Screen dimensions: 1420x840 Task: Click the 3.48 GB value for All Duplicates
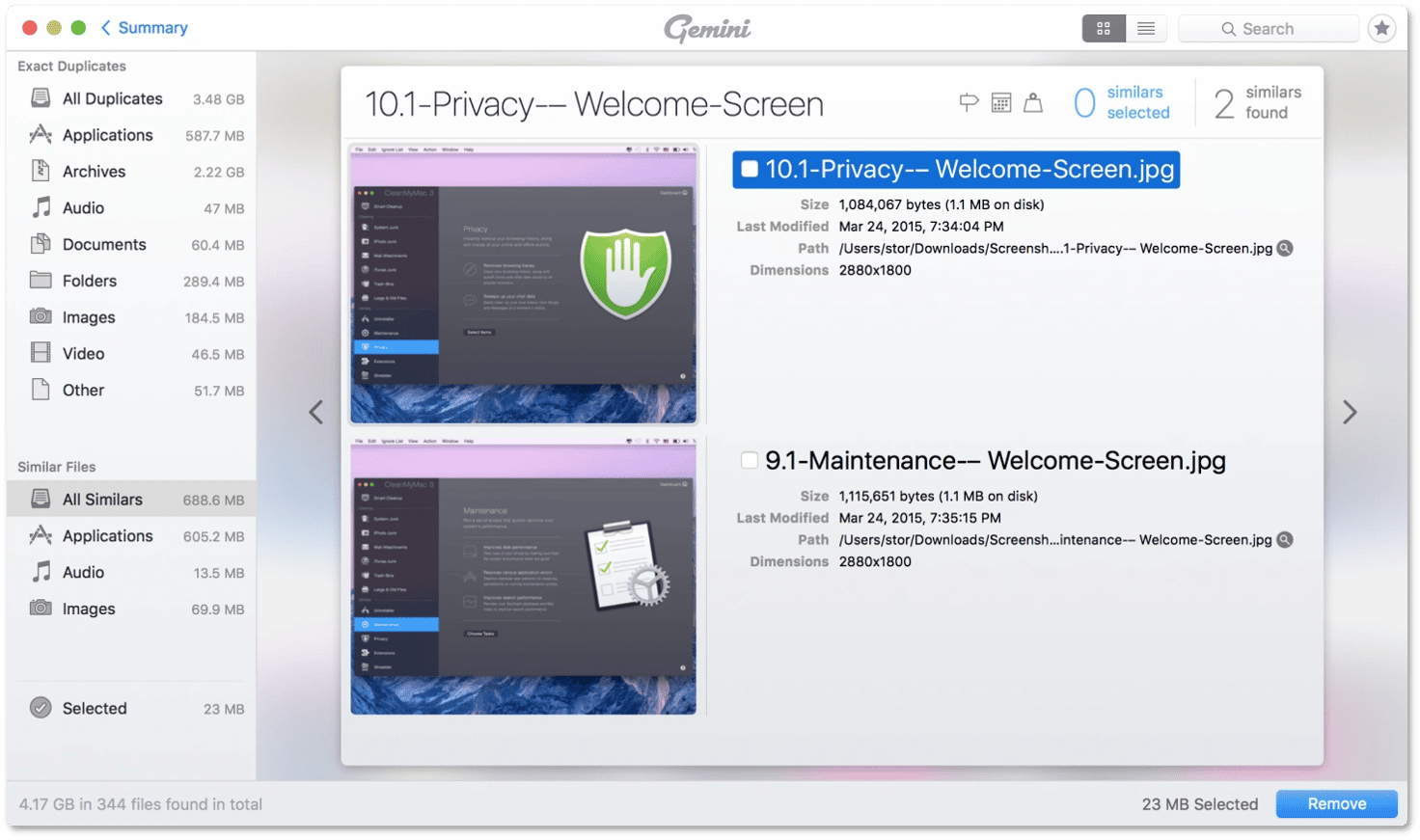tap(218, 99)
